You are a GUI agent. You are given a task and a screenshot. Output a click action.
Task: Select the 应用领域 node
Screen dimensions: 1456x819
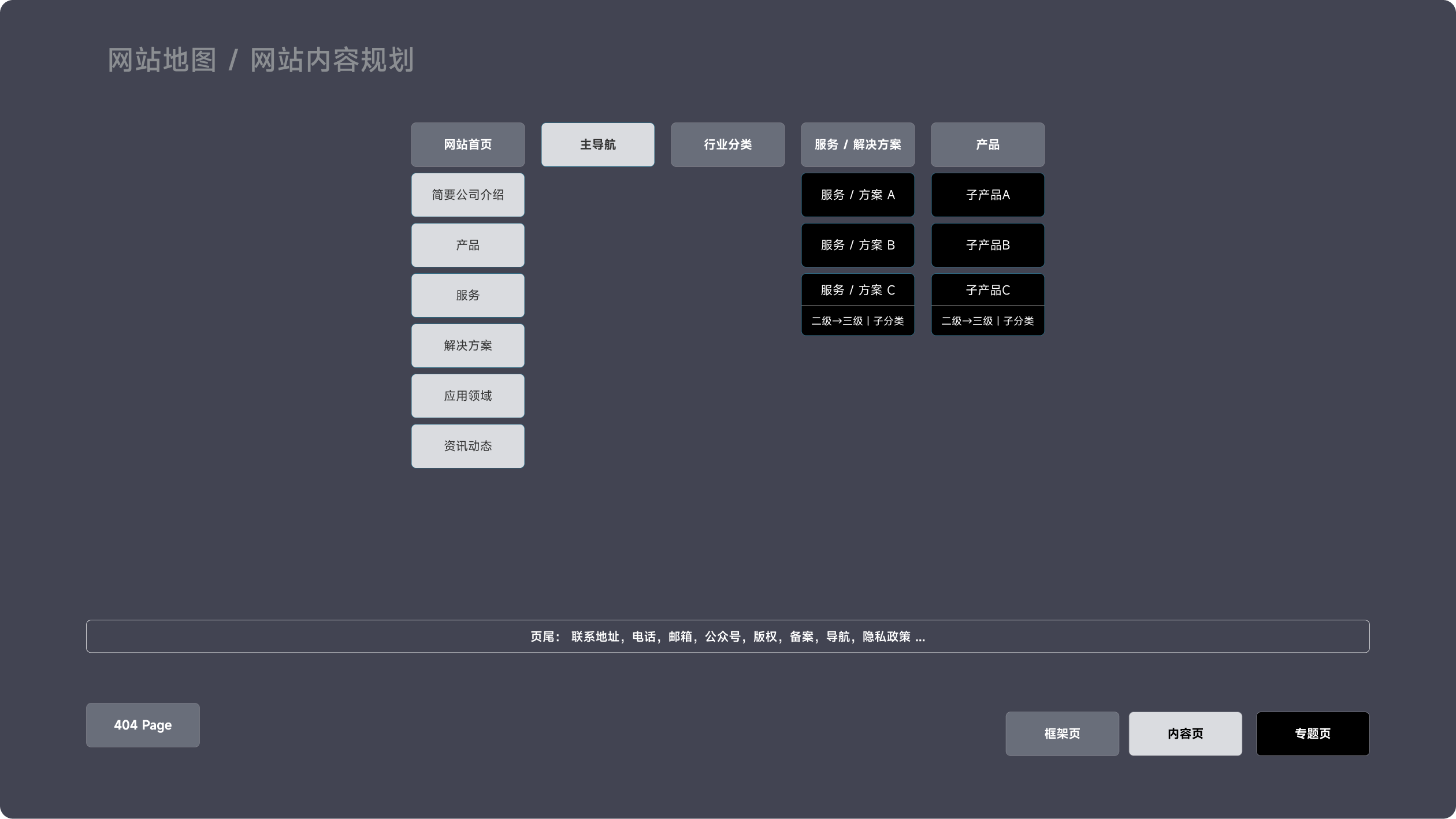(467, 396)
